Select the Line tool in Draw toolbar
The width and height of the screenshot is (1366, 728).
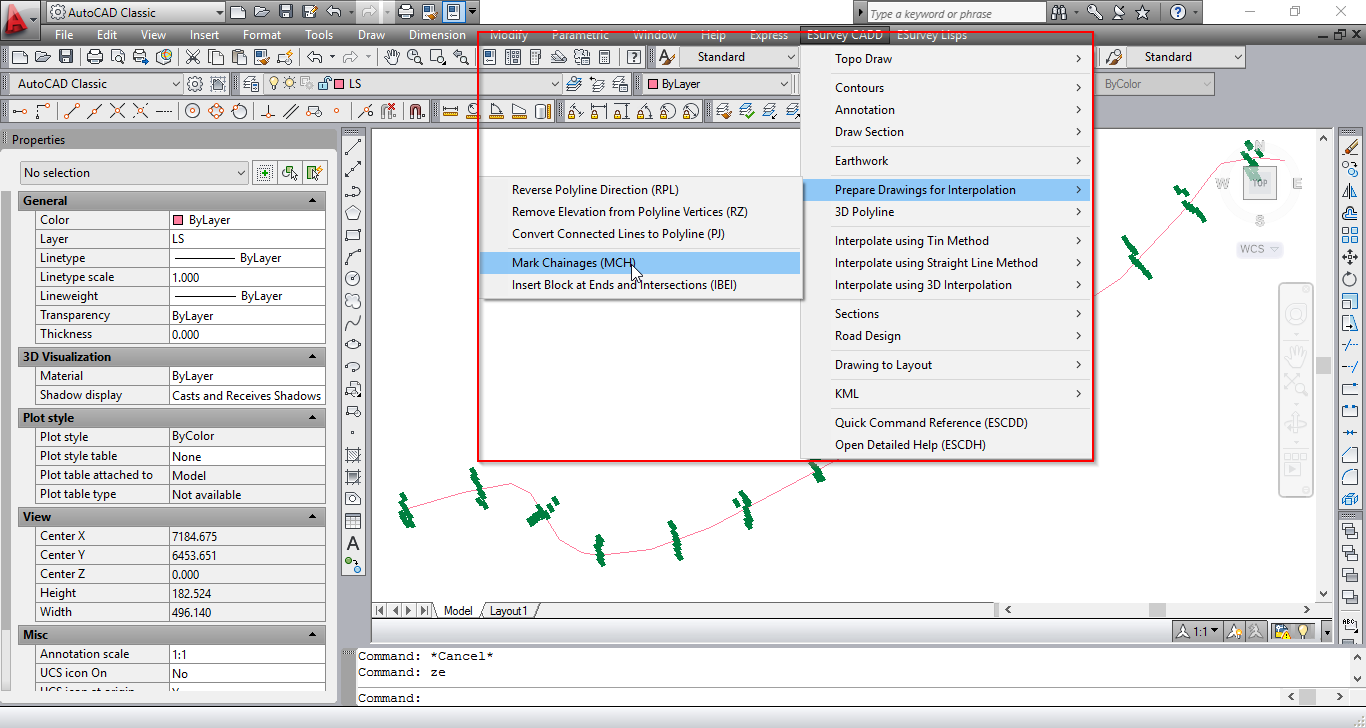(353, 148)
